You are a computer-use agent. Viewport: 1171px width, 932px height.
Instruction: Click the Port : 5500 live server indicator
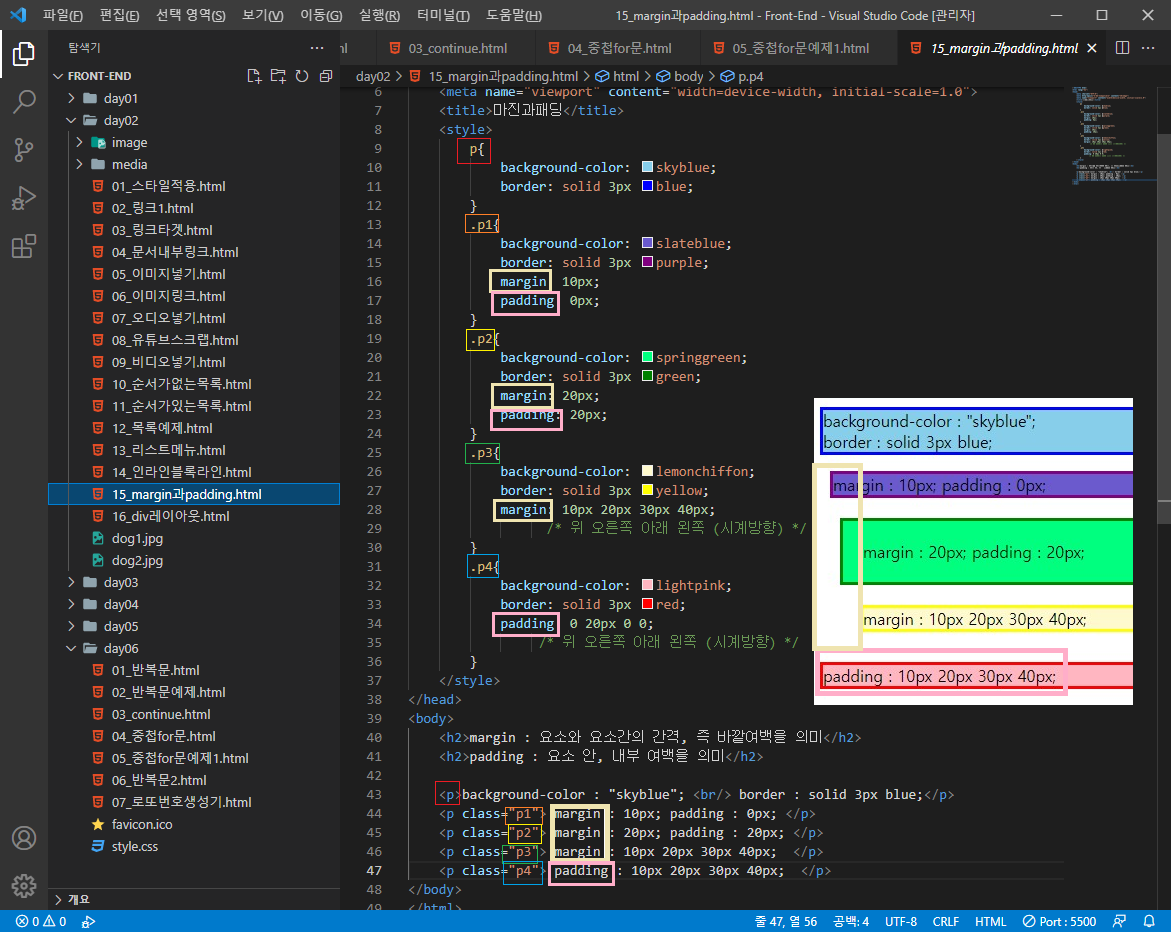1059,922
